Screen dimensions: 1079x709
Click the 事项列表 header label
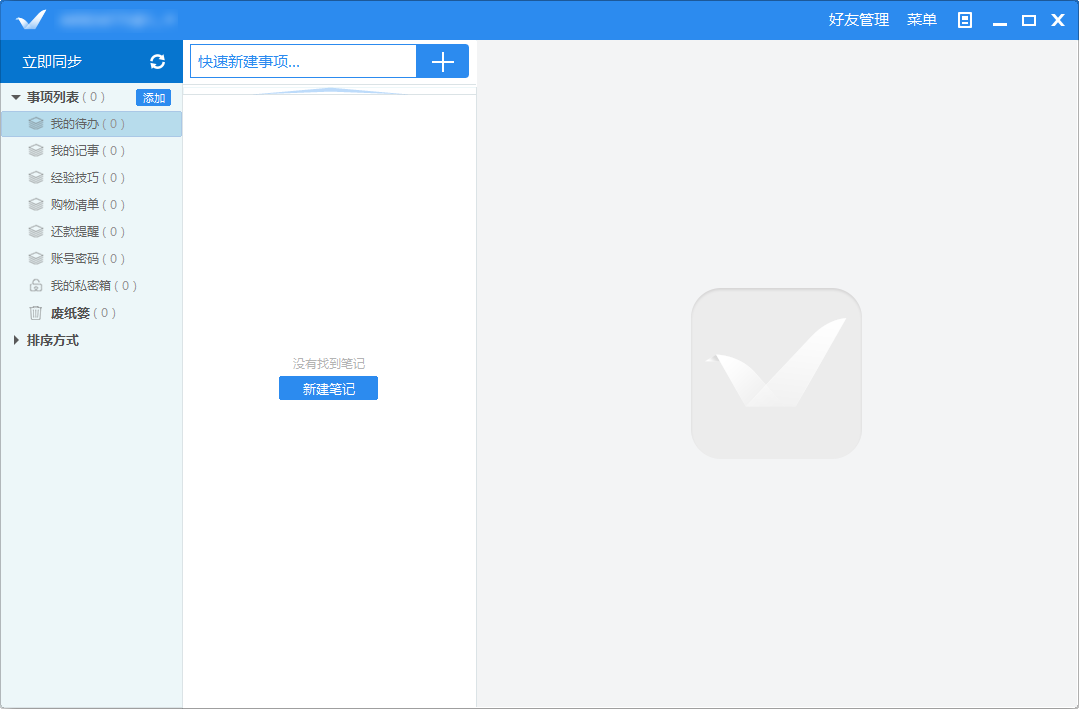pyautogui.click(x=52, y=98)
